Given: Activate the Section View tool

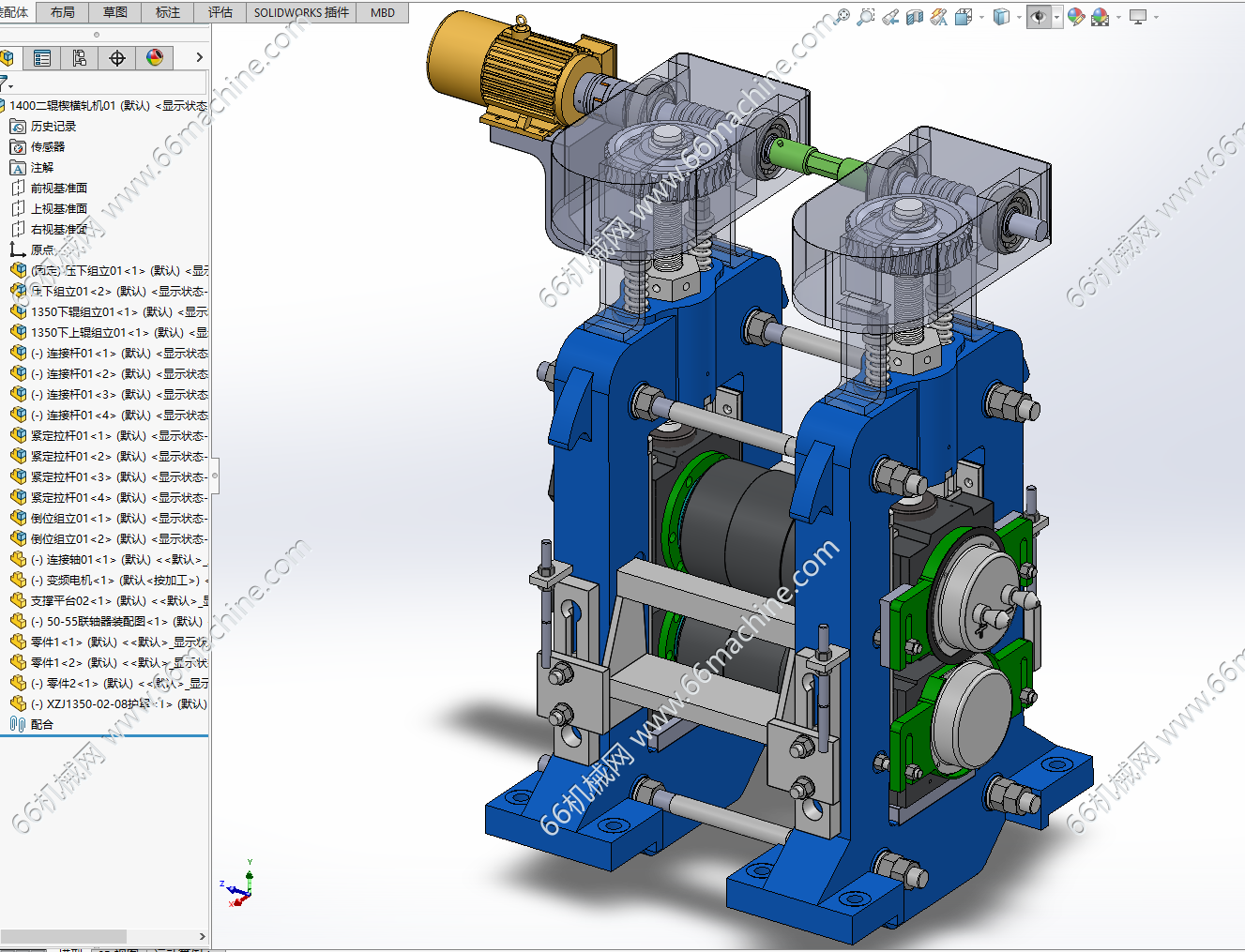Looking at the screenshot, I should click(x=915, y=17).
